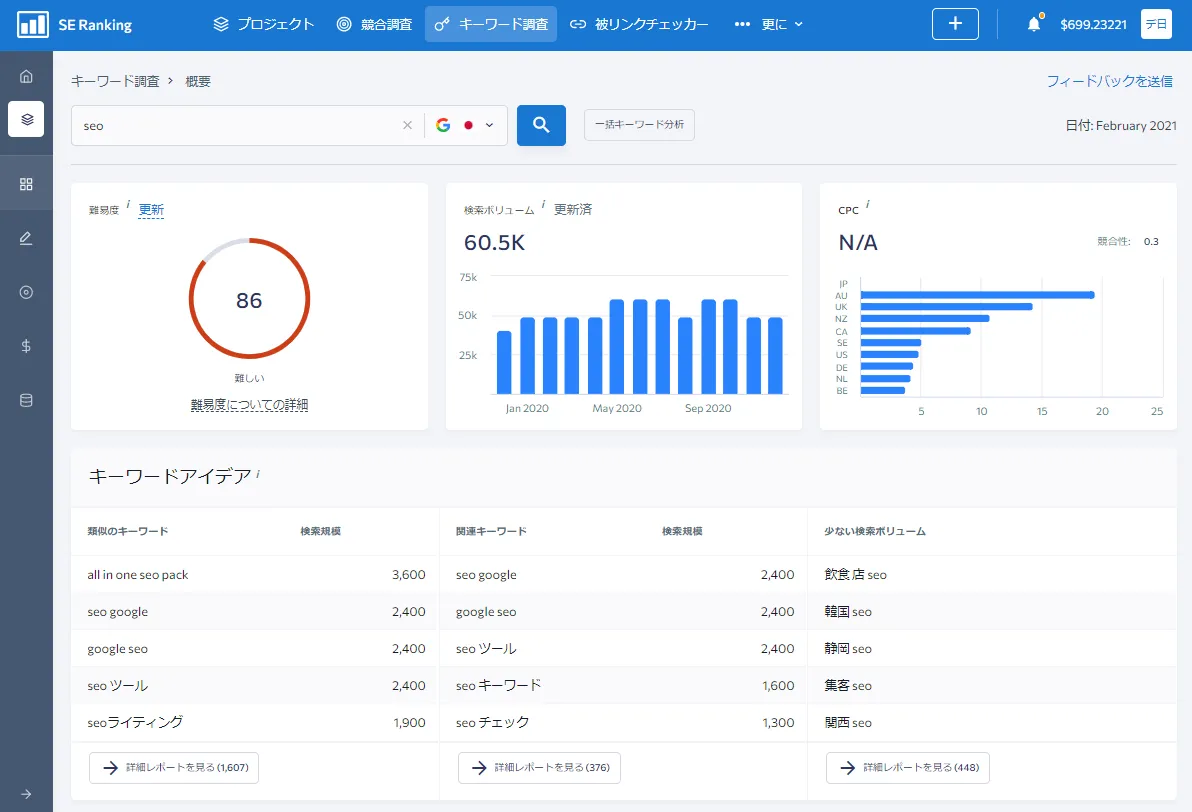Click the 60.5K search volume figure
Screen dimensions: 1192x812
pyautogui.click(x=494, y=243)
